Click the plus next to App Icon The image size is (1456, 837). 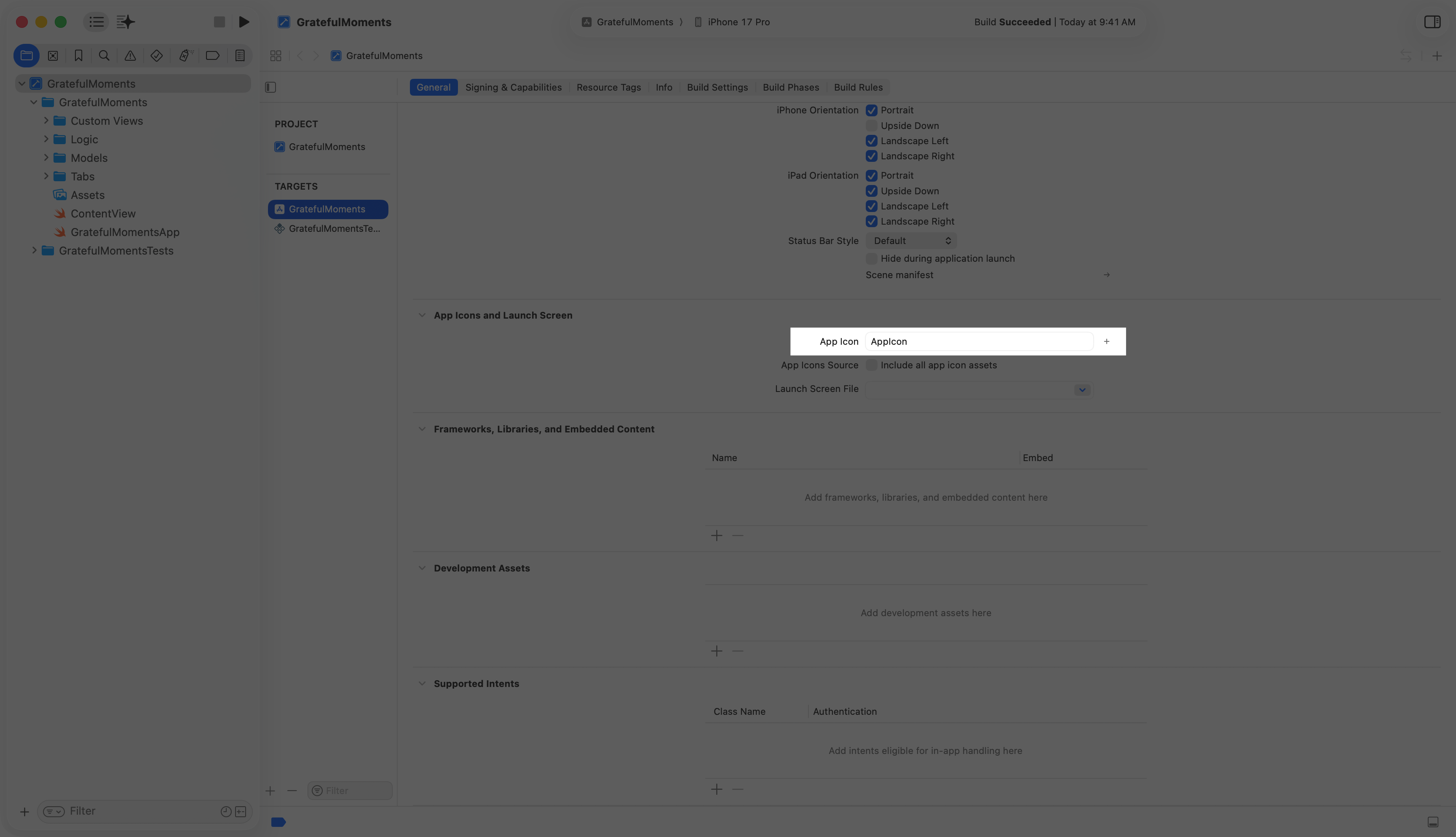click(1106, 341)
